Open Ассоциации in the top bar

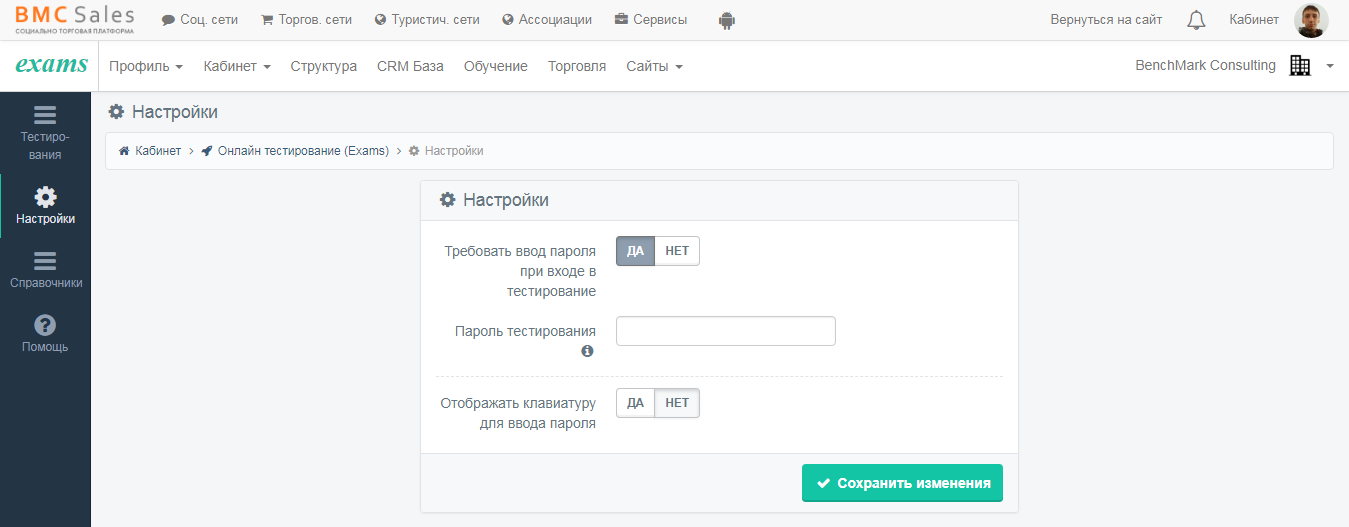(x=547, y=20)
